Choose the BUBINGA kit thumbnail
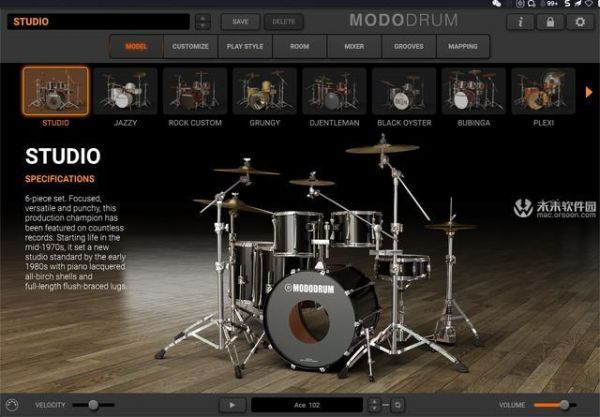 point(474,91)
